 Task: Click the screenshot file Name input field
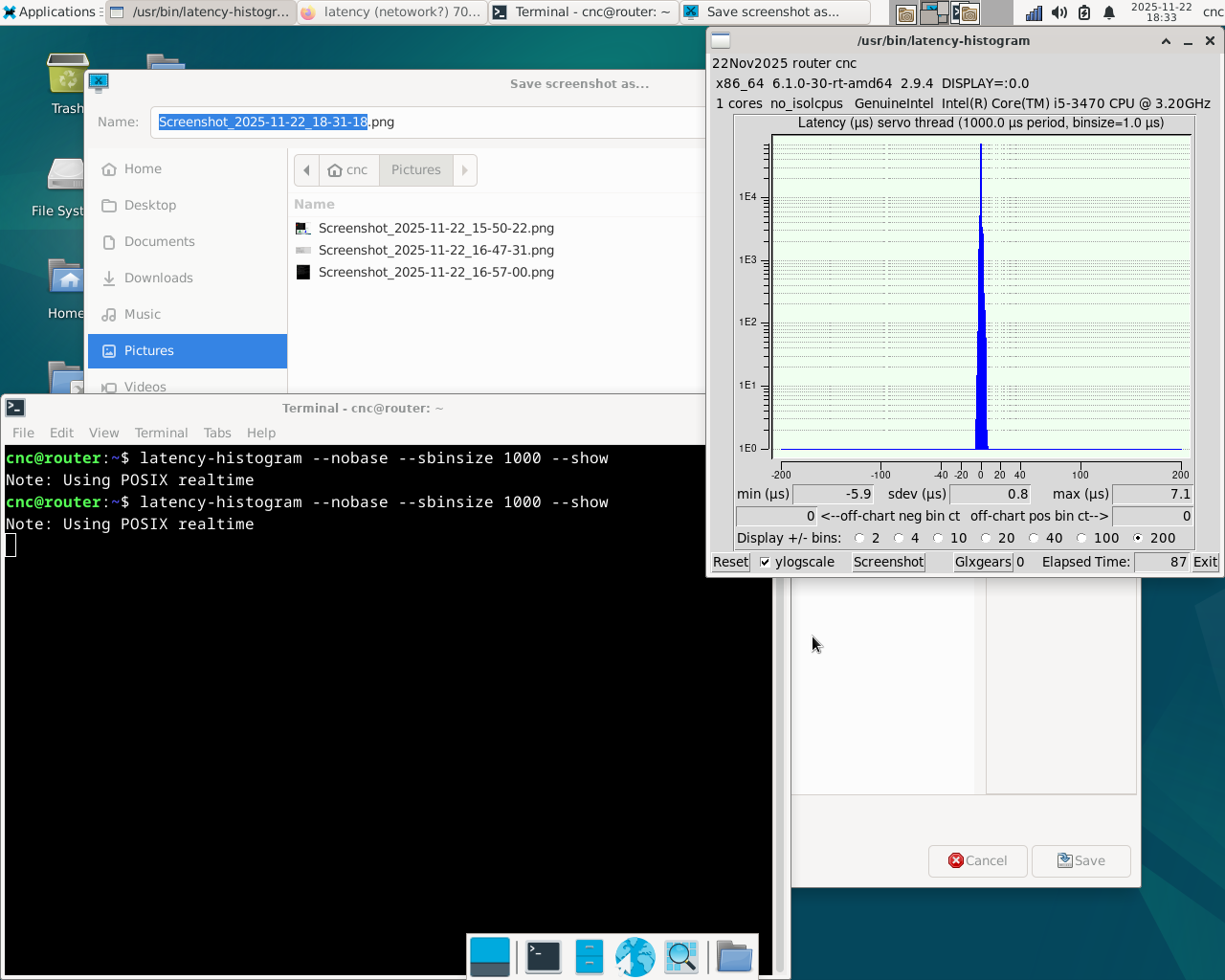[431, 122]
